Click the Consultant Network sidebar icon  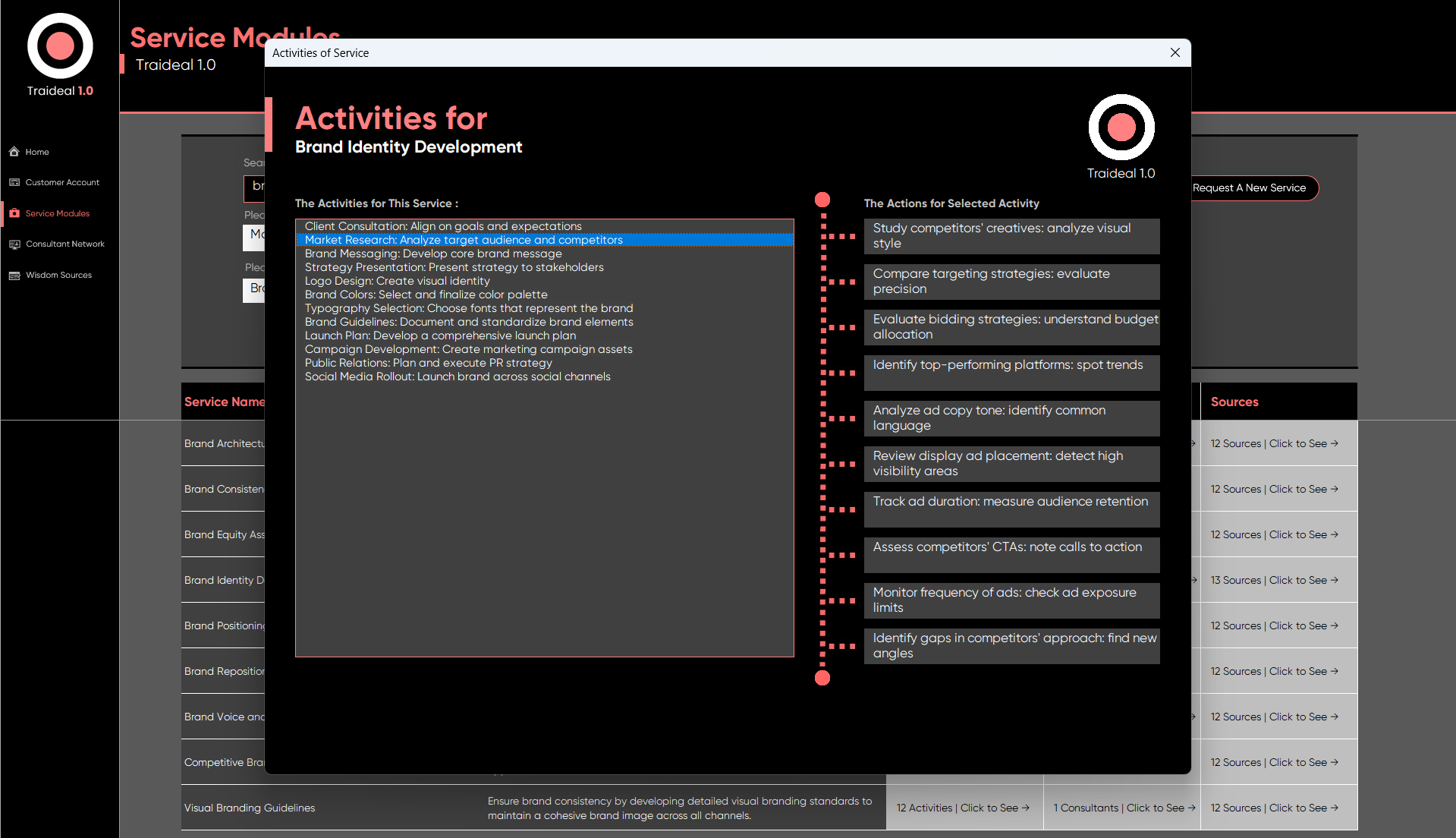coord(14,244)
